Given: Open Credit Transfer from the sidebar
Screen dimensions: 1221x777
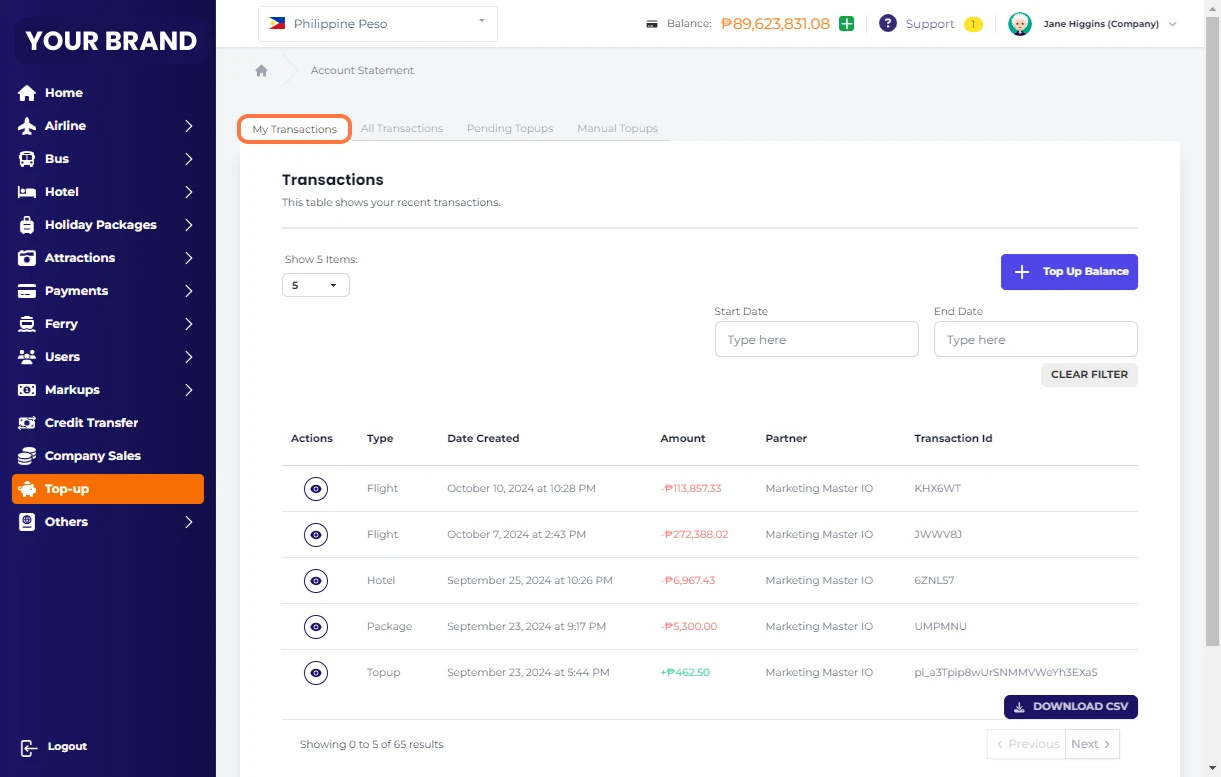Looking at the screenshot, I should (x=91, y=423).
